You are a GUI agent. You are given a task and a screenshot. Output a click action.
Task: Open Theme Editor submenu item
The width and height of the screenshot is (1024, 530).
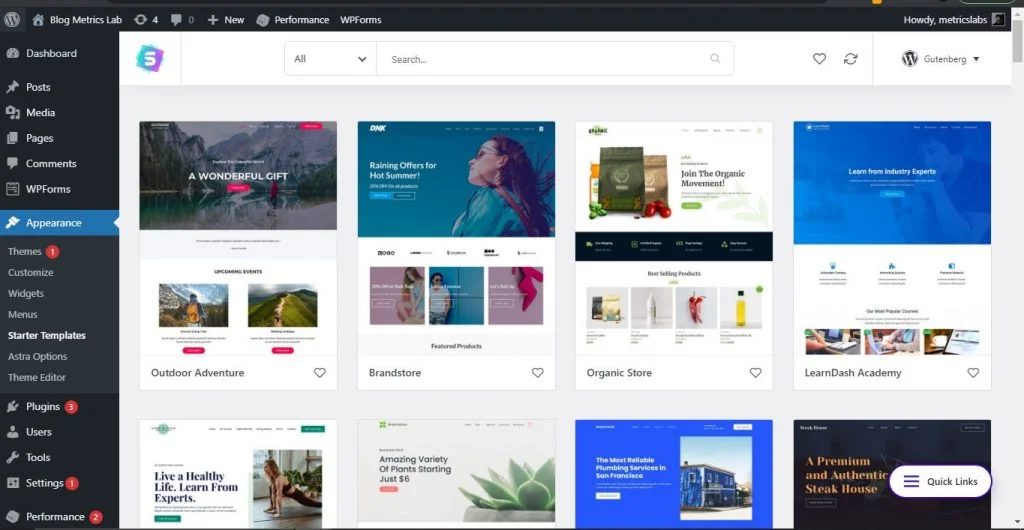37,377
